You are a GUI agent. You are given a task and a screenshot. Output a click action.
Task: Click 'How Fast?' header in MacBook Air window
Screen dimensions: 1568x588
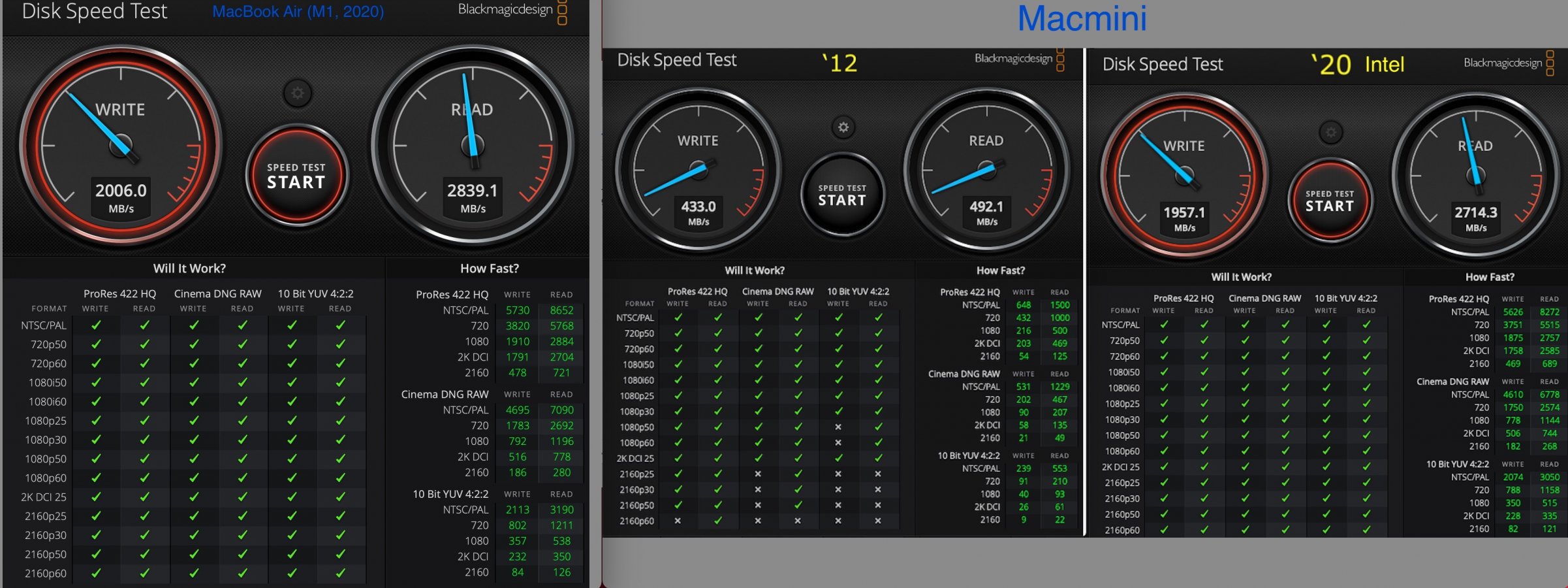click(x=490, y=269)
